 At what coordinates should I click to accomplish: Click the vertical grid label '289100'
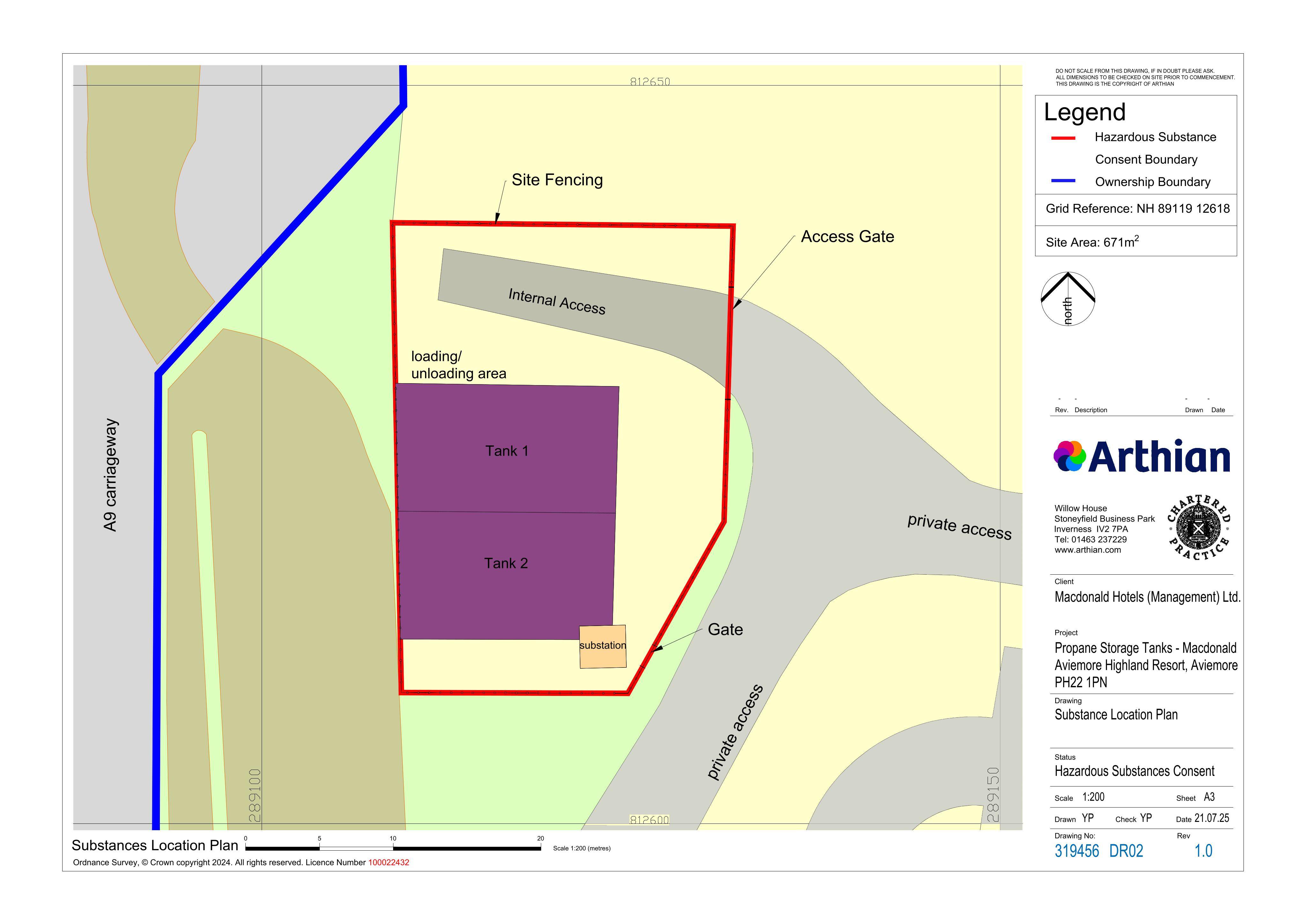point(255,796)
